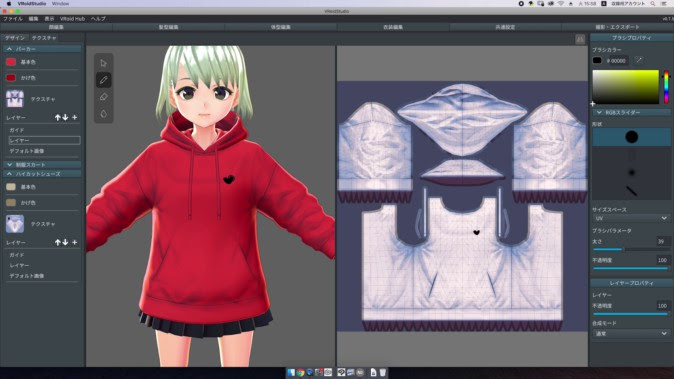Open the 表示 menu
Viewport: 674px width, 379px height.
(49, 19)
